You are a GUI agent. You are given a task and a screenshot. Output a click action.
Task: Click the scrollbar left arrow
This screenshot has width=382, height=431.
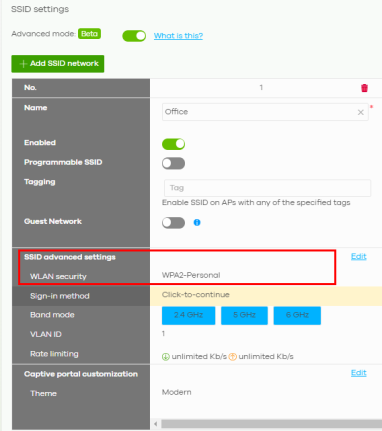(155, 424)
